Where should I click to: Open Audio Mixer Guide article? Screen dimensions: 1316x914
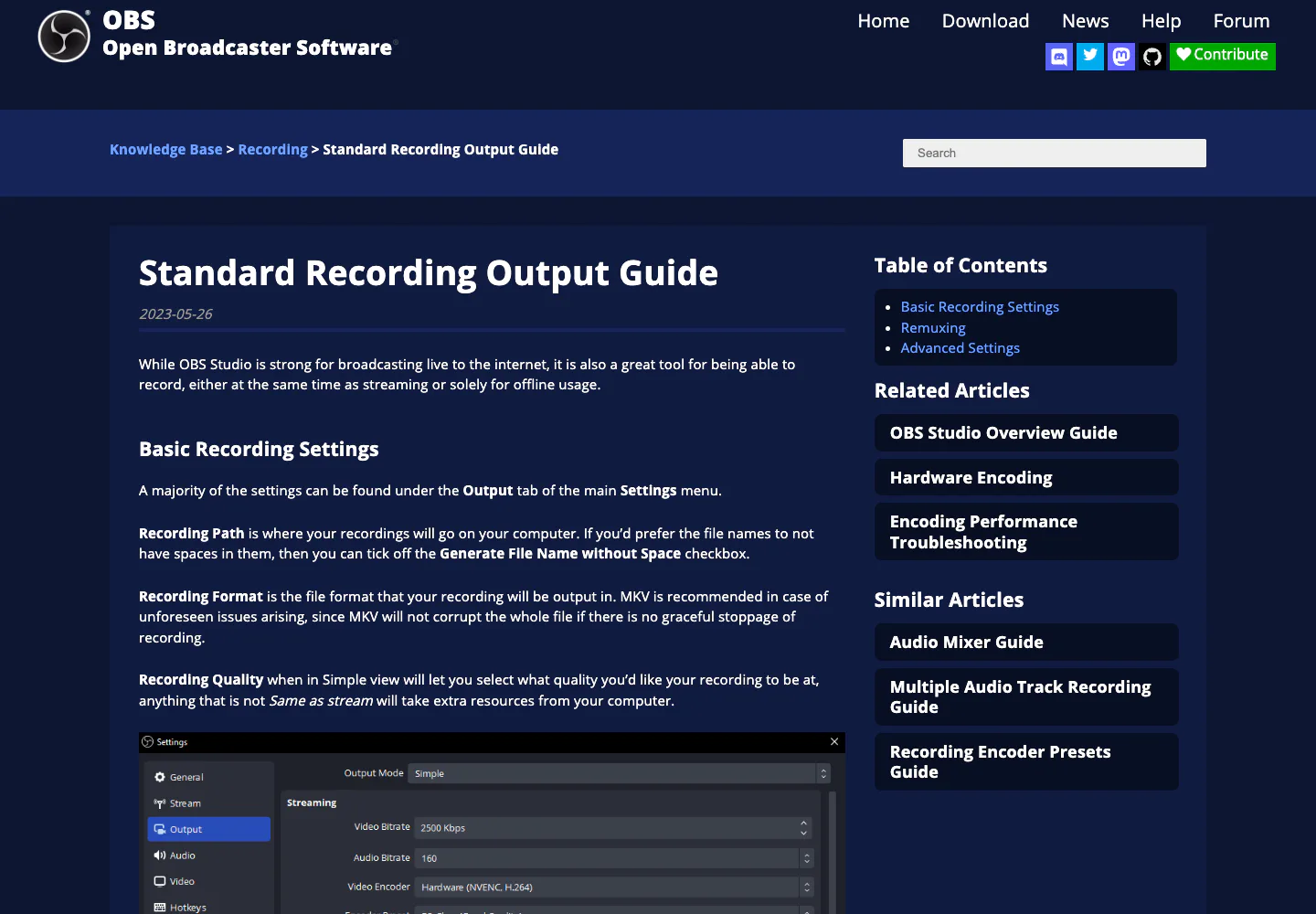[1026, 643]
